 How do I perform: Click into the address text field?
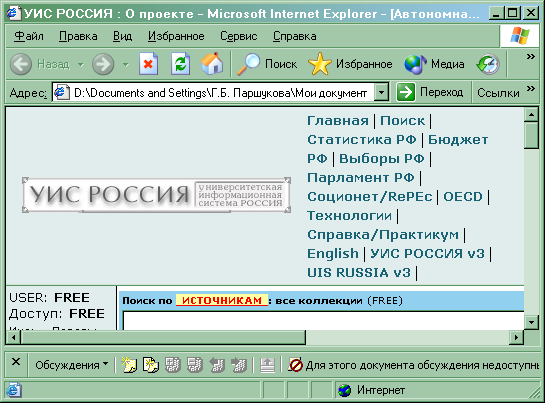click(x=221, y=93)
